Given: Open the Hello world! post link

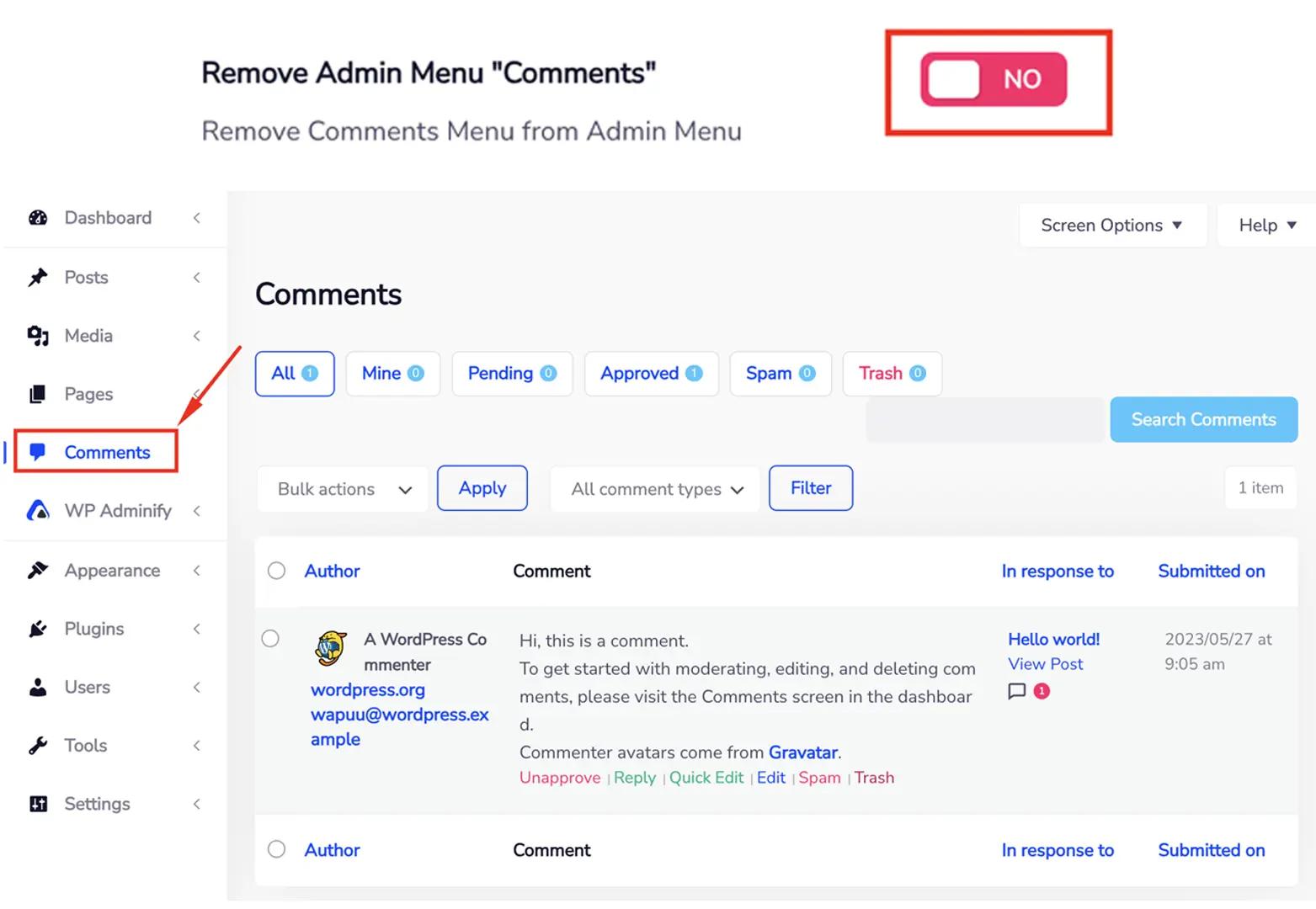Looking at the screenshot, I should pyautogui.click(x=1054, y=639).
